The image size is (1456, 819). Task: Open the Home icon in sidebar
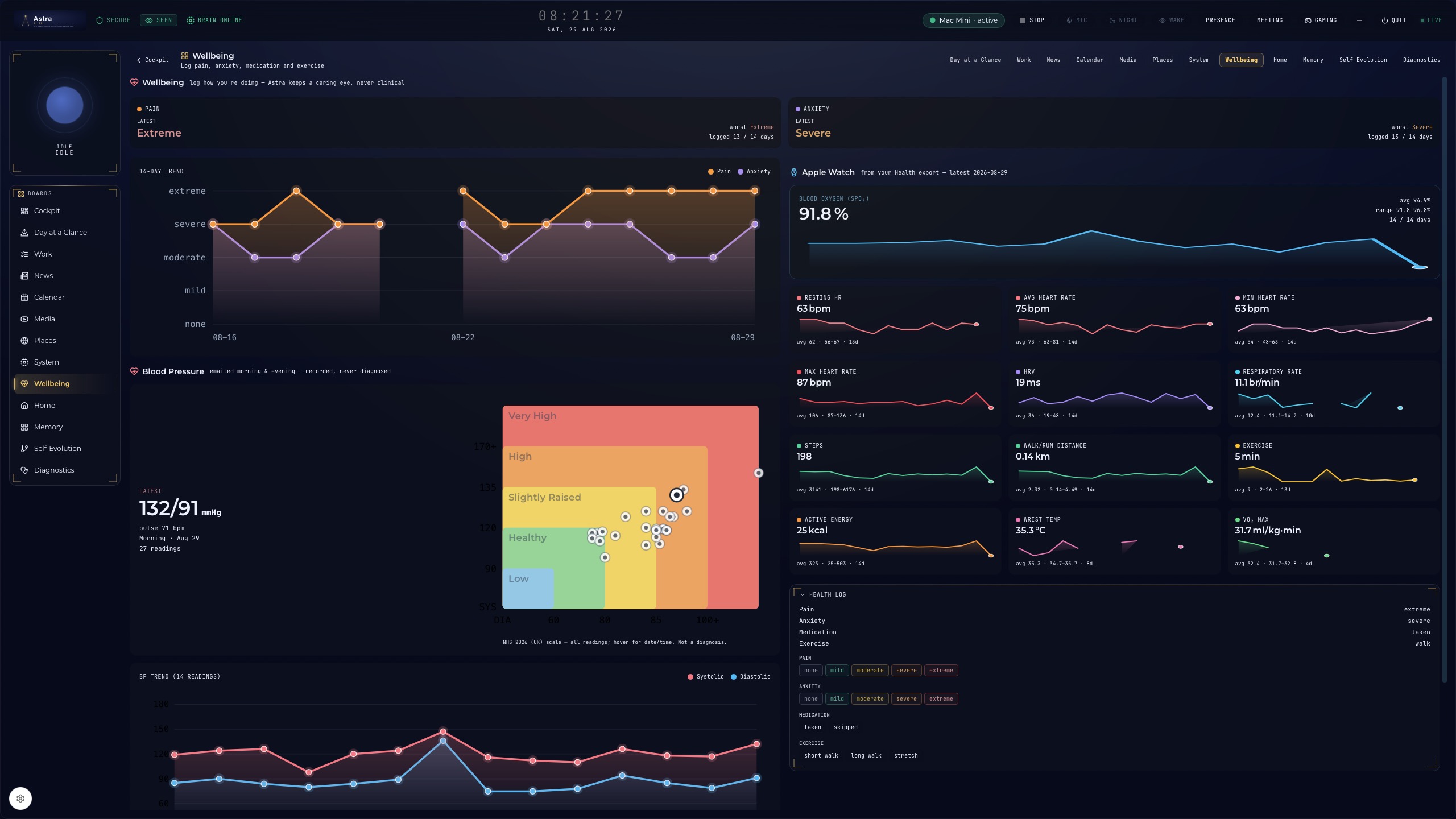coord(24,406)
